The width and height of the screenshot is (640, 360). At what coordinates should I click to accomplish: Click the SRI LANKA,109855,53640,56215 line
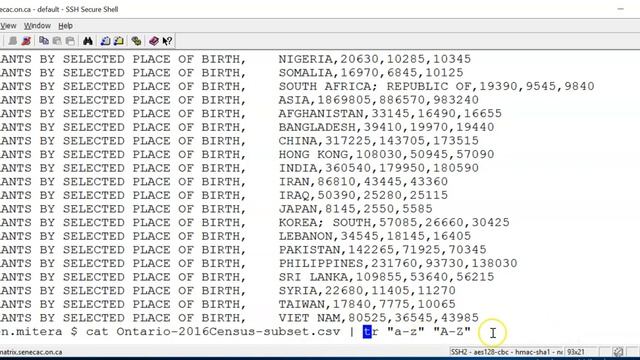[x=387, y=277]
